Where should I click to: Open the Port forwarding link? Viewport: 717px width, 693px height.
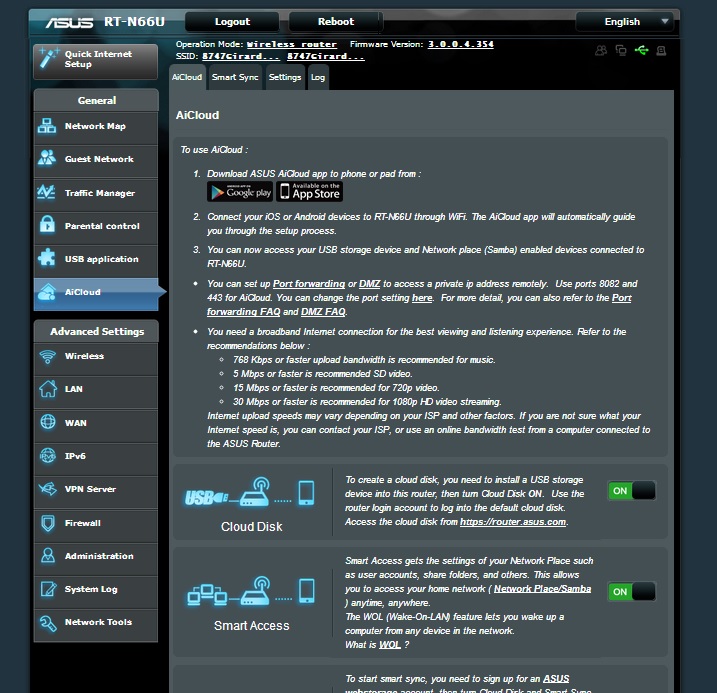[309, 284]
